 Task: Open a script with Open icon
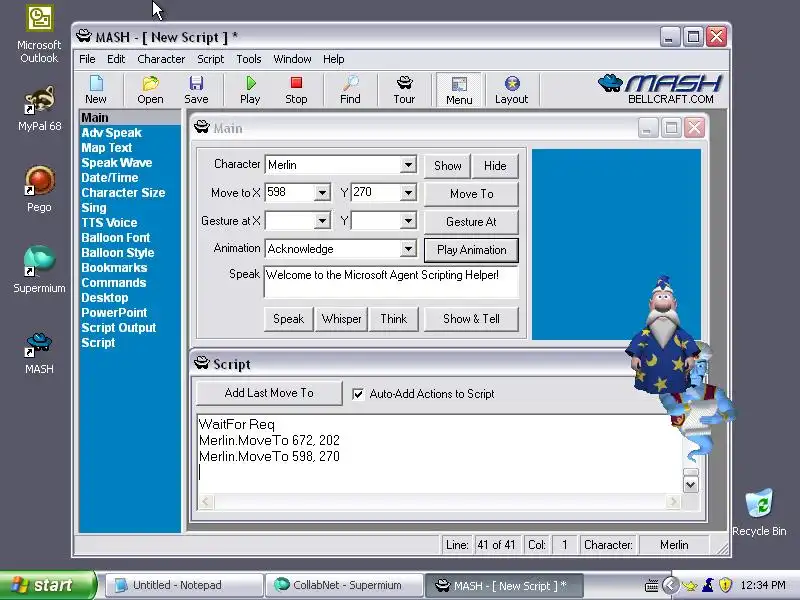(x=150, y=90)
